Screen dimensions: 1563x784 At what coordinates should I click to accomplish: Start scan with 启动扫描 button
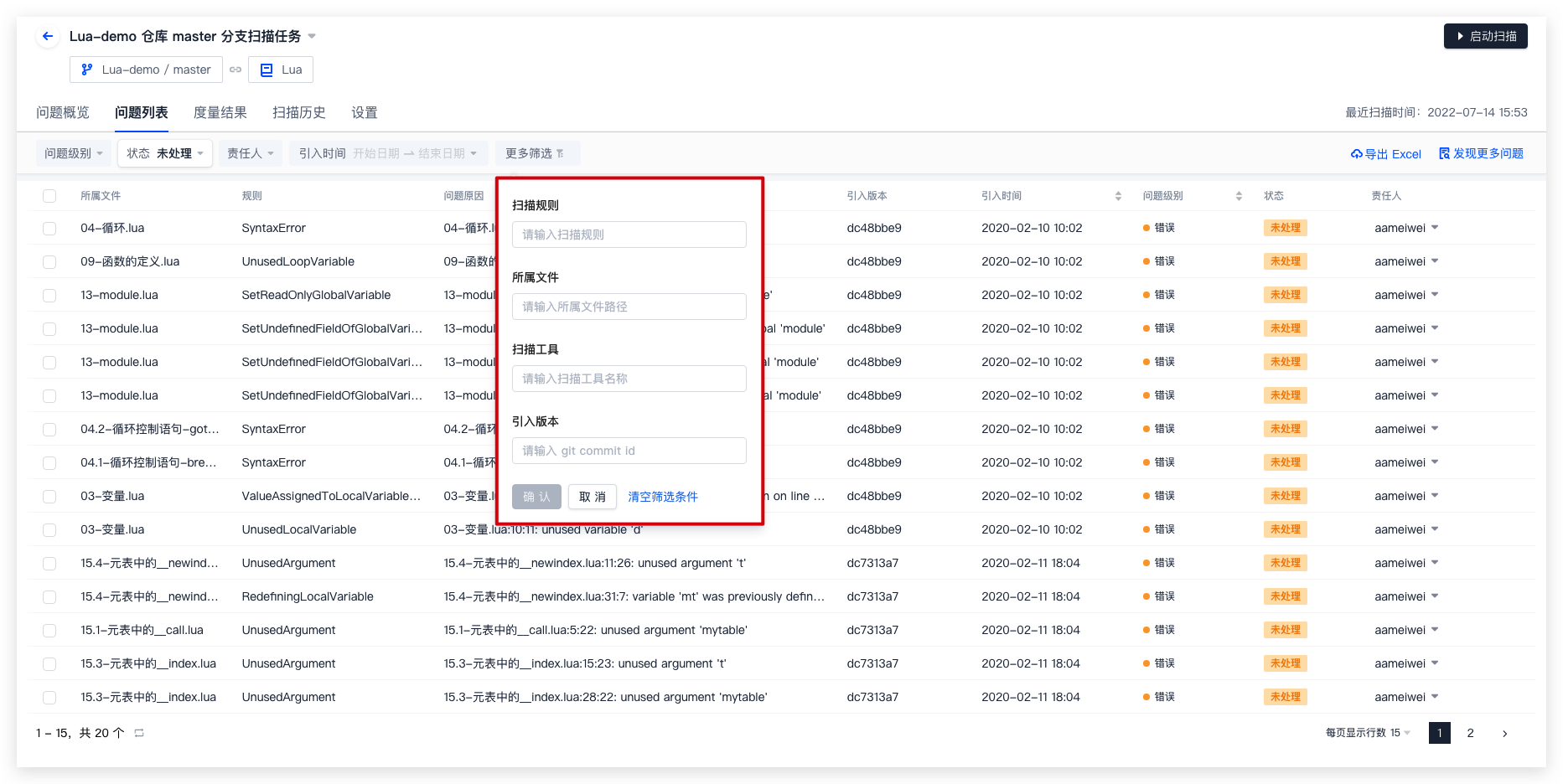point(1485,36)
